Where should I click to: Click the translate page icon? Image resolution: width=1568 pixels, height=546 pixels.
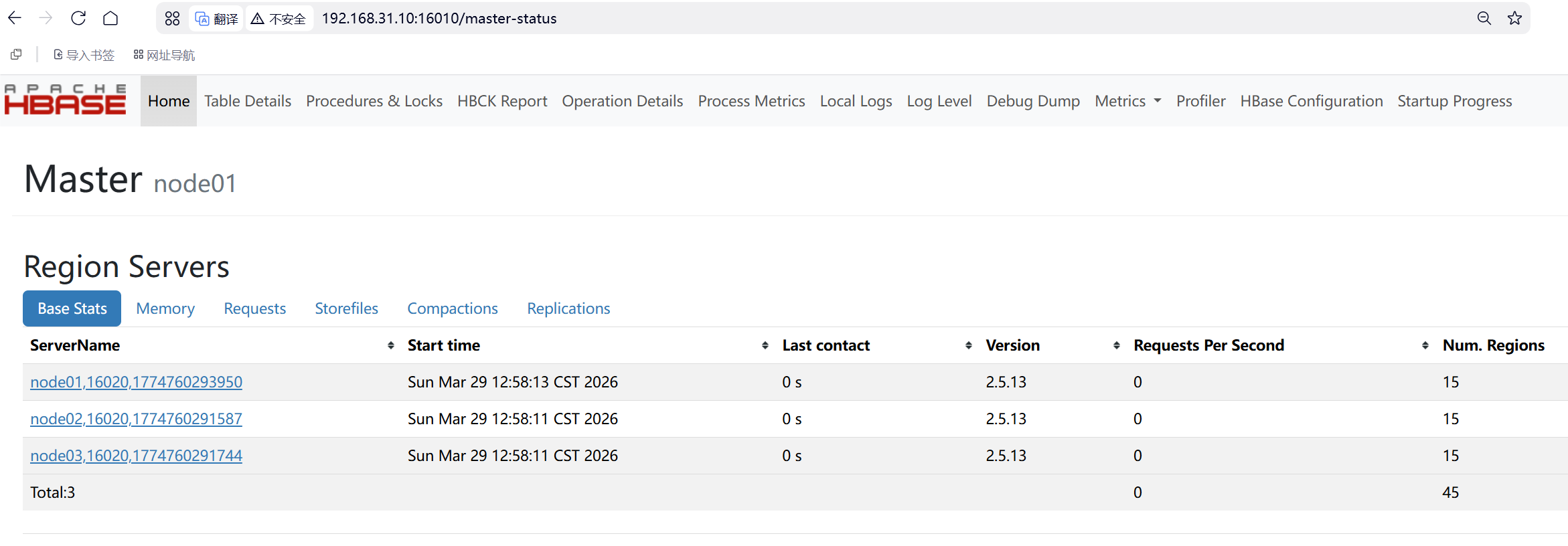click(x=216, y=19)
